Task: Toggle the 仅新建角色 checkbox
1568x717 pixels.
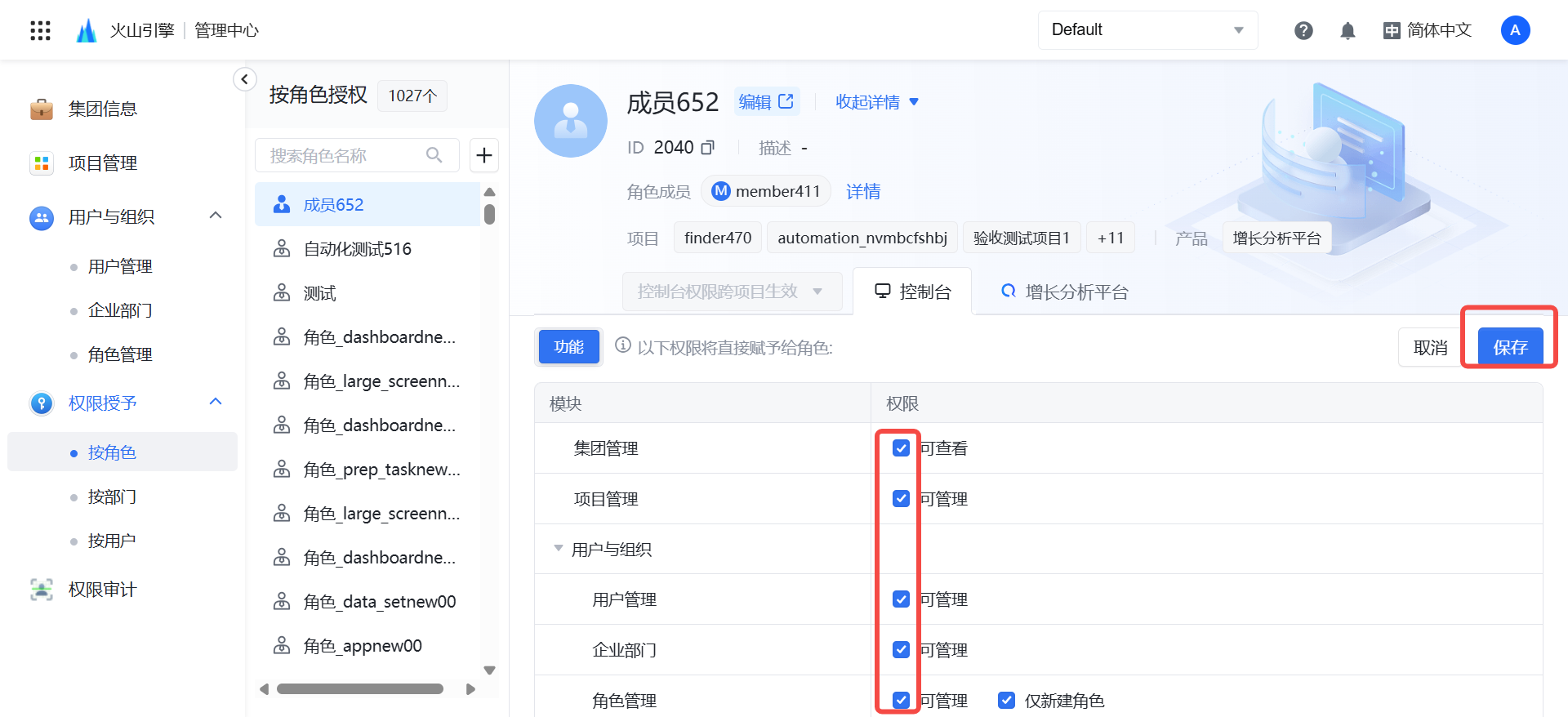Action: tap(1006, 701)
